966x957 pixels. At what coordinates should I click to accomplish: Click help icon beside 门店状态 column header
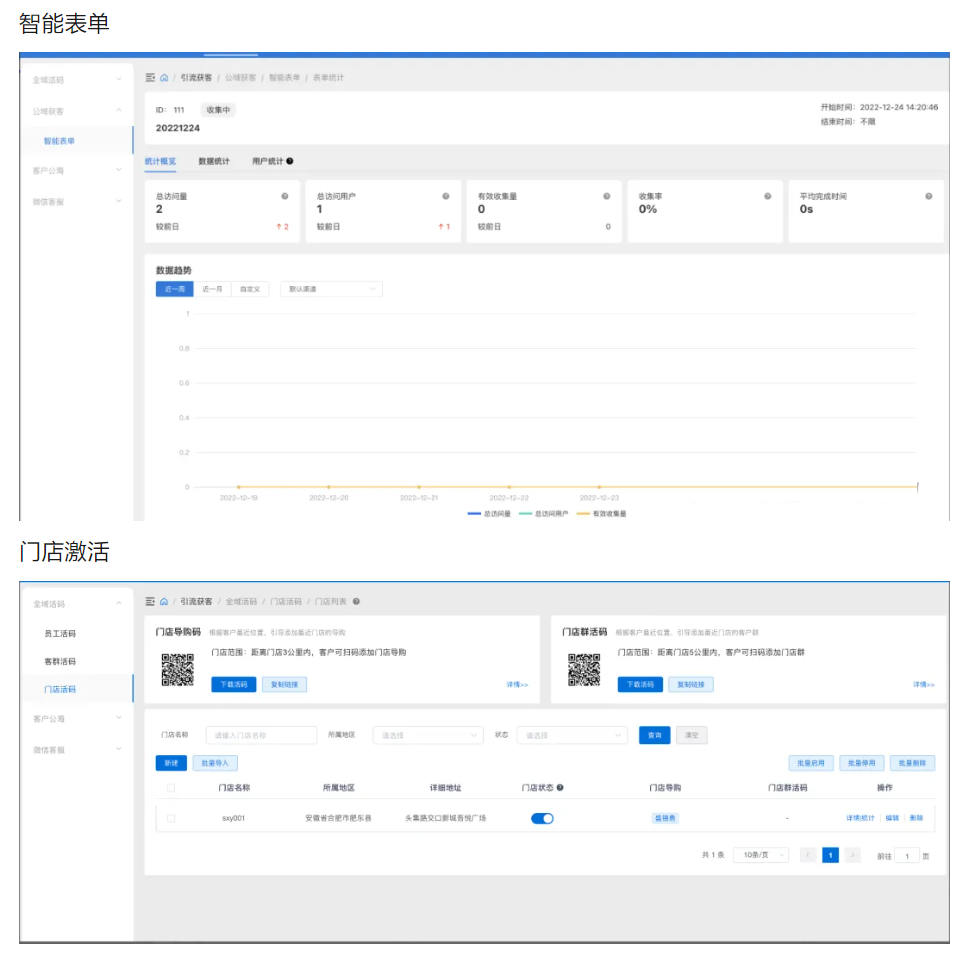pos(560,788)
